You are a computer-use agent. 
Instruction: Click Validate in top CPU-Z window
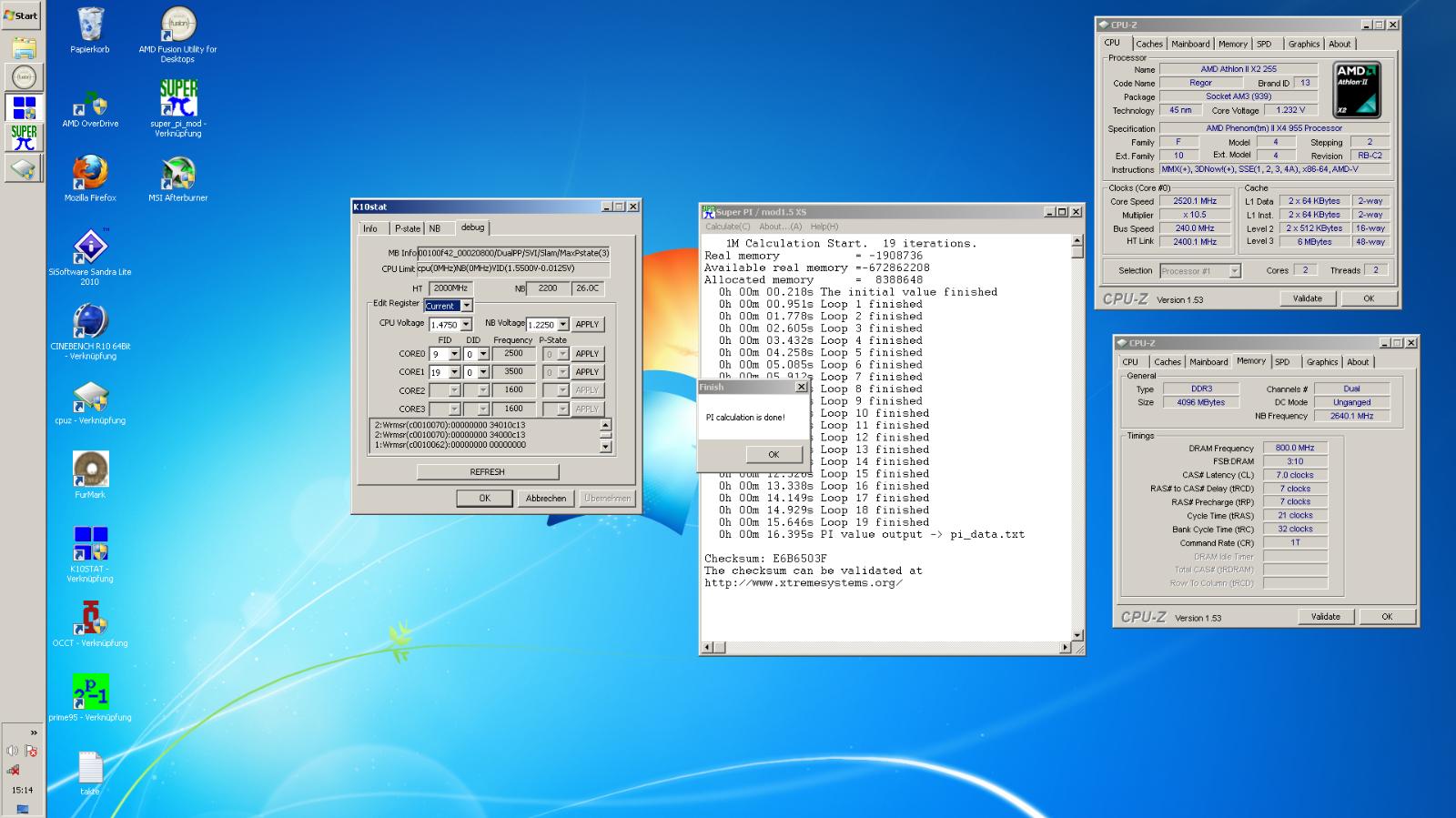pyautogui.click(x=1308, y=298)
